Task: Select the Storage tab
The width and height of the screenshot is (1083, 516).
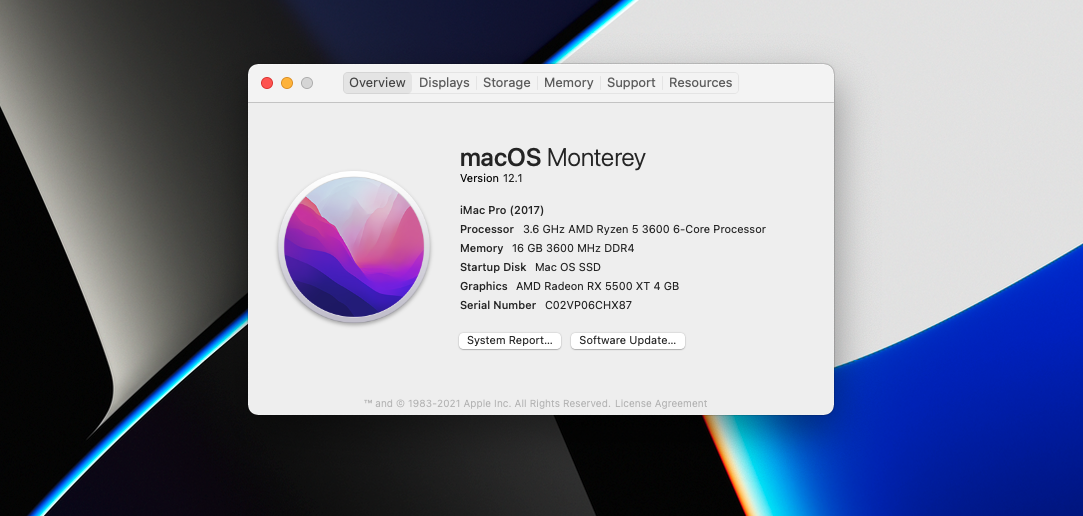Action: pyautogui.click(x=506, y=83)
